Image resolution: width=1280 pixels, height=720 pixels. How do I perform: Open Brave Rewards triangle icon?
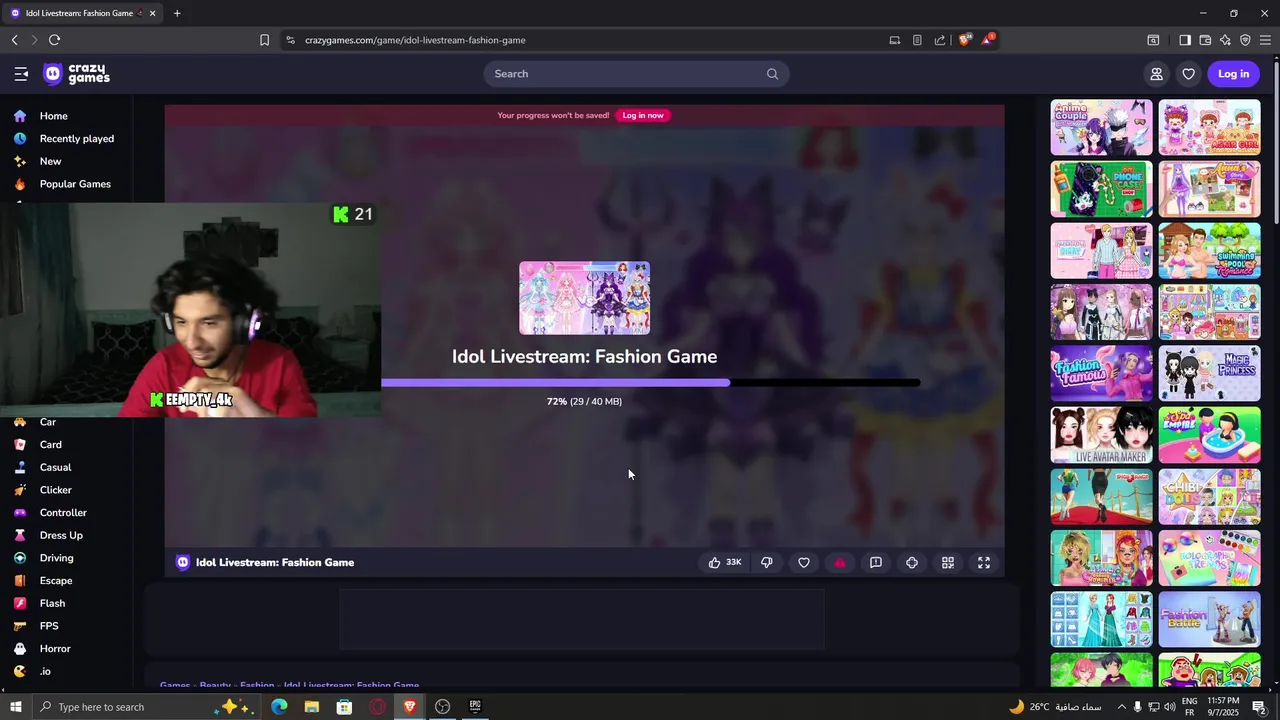pos(988,40)
